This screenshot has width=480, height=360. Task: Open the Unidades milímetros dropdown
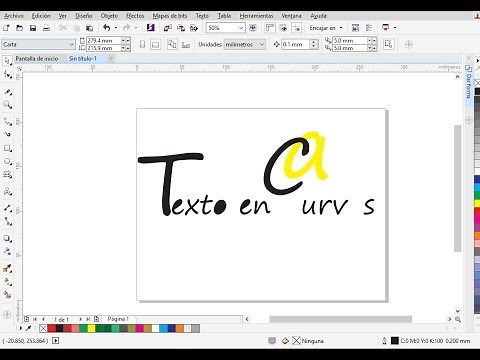point(262,44)
